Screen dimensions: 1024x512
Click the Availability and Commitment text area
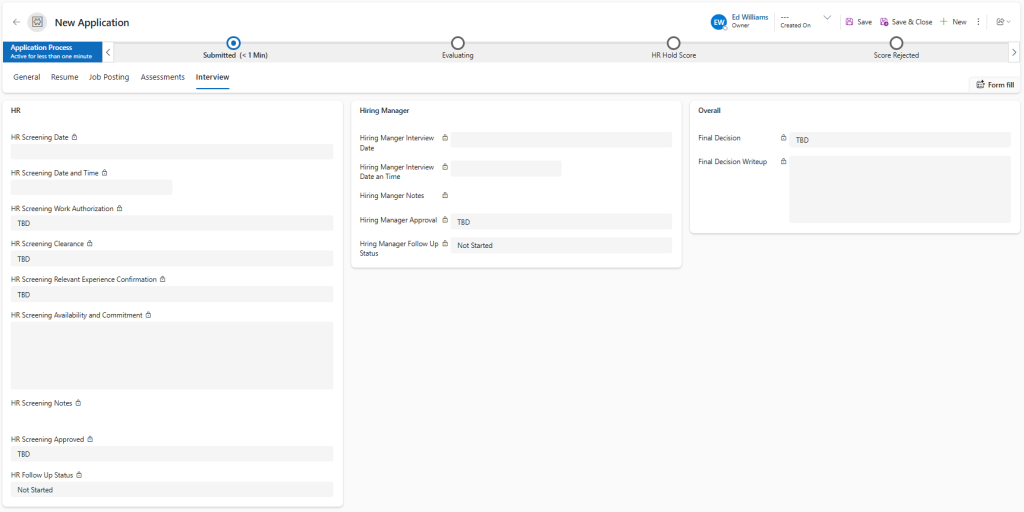[x=172, y=355]
